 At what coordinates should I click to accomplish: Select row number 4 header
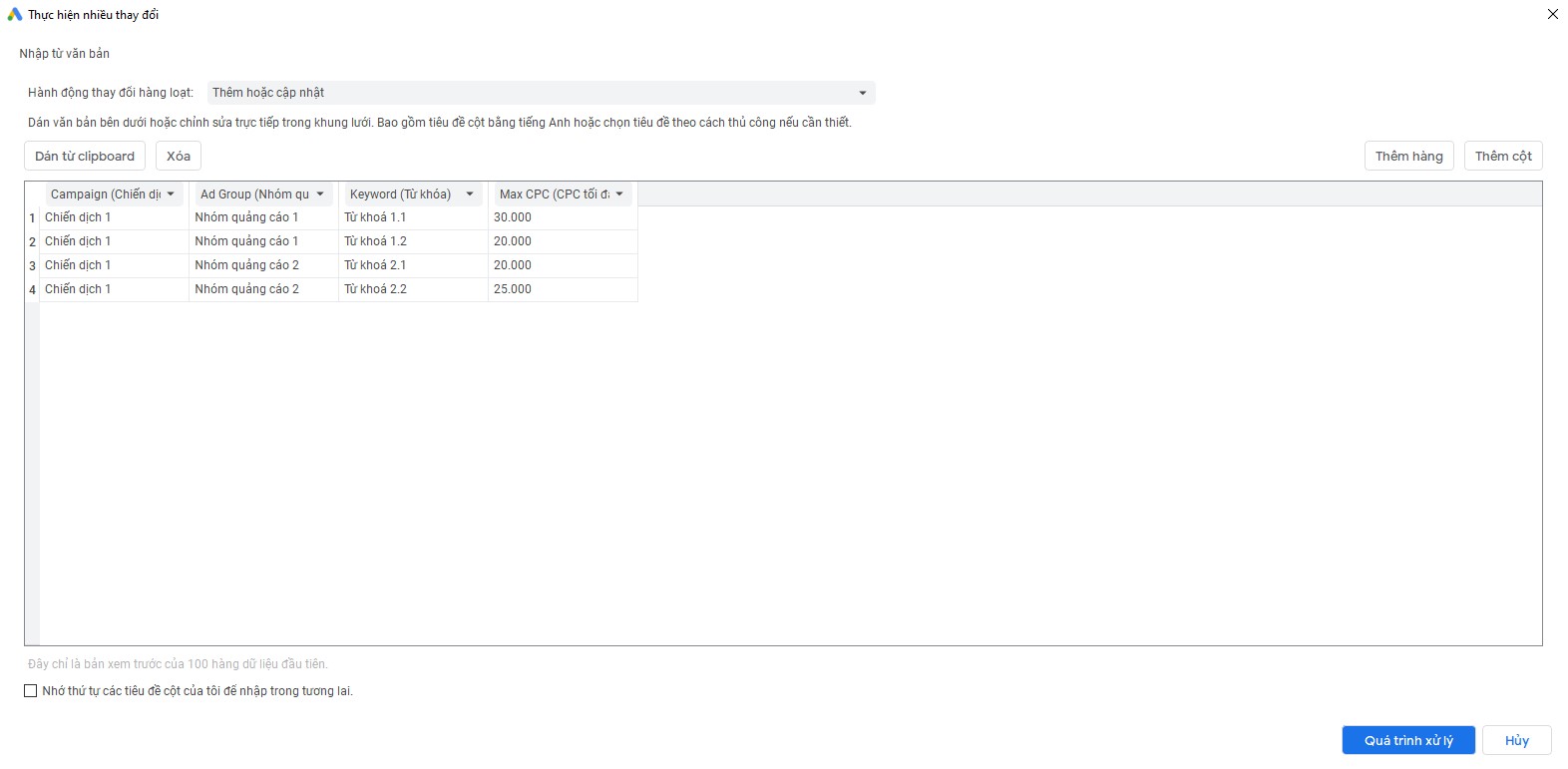coord(32,289)
